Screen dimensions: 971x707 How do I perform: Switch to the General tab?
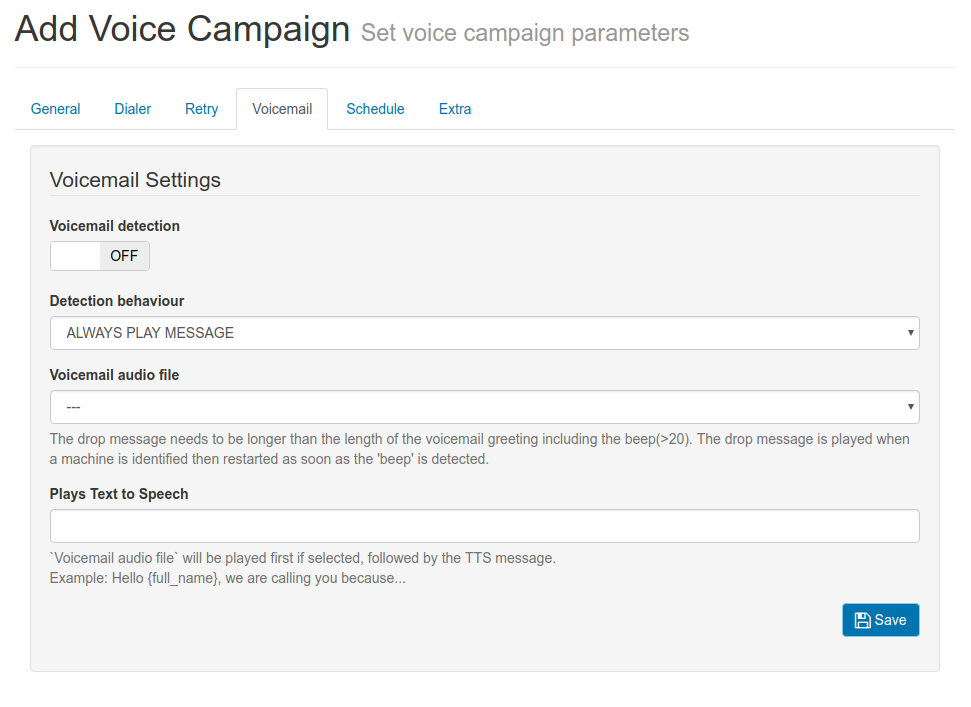[x=56, y=109]
